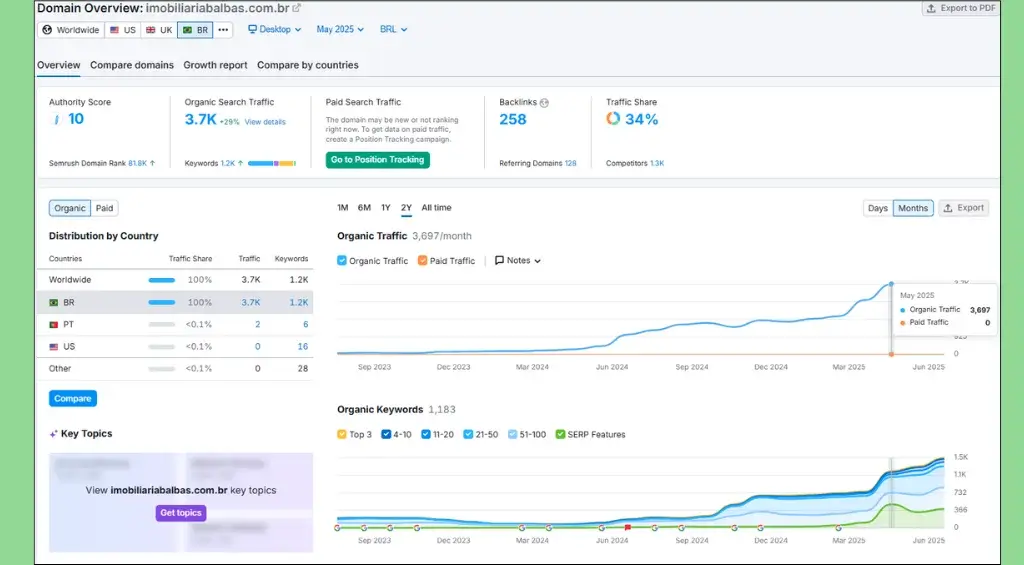The height and width of the screenshot is (565, 1024).
Task: Click the Brazil flag in country table
Action: (x=54, y=302)
